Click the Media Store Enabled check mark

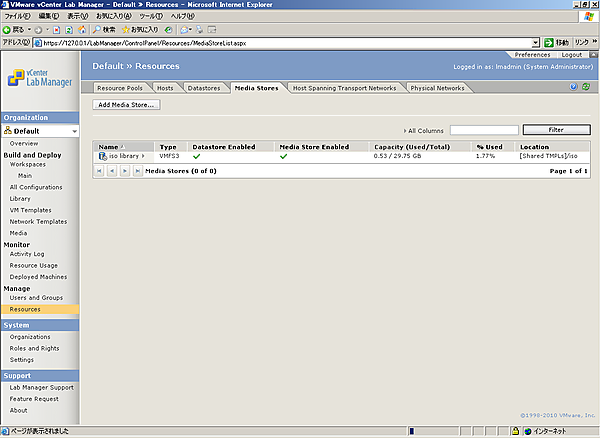(x=283, y=156)
